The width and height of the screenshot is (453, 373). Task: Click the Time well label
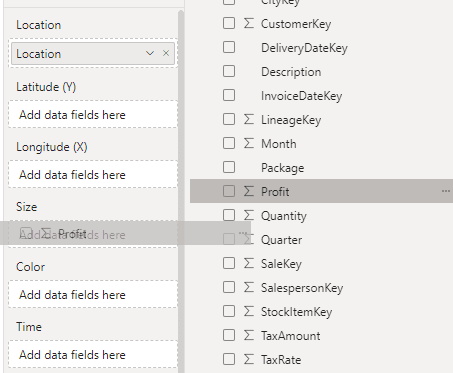click(x=29, y=327)
